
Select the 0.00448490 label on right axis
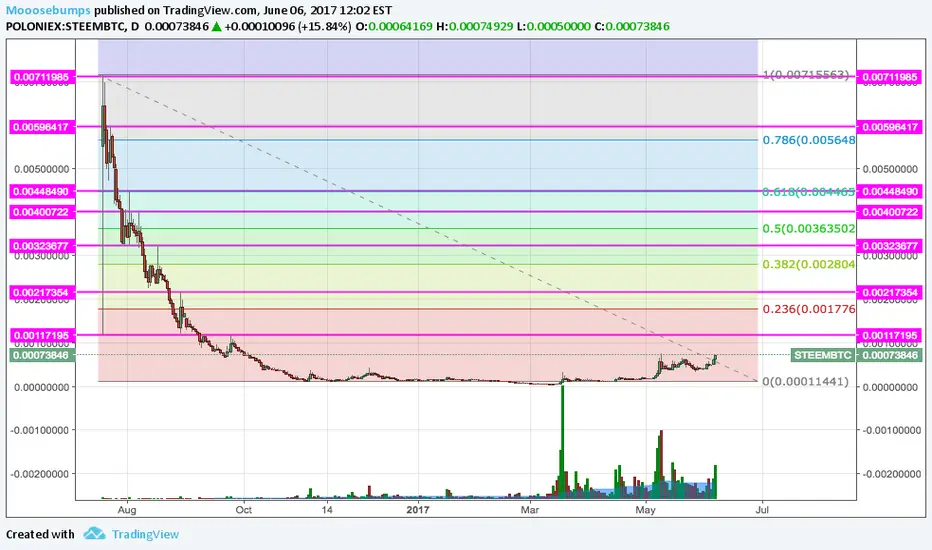[890, 191]
